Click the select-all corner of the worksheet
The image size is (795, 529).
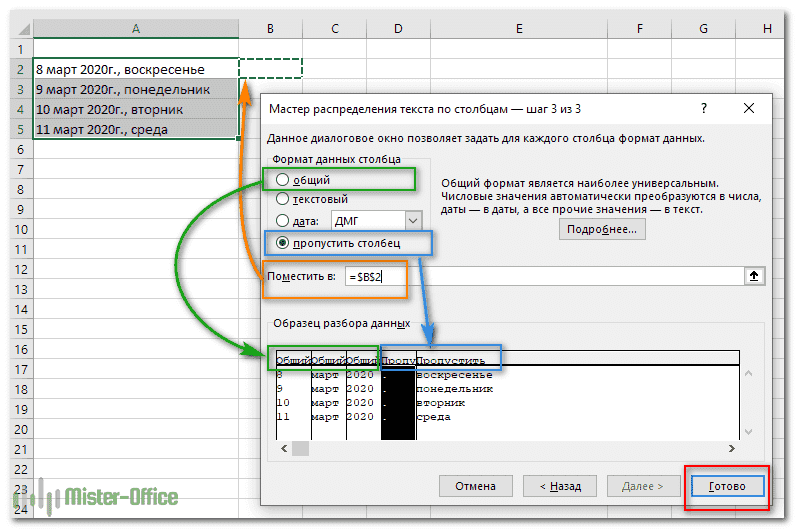tap(16, 30)
